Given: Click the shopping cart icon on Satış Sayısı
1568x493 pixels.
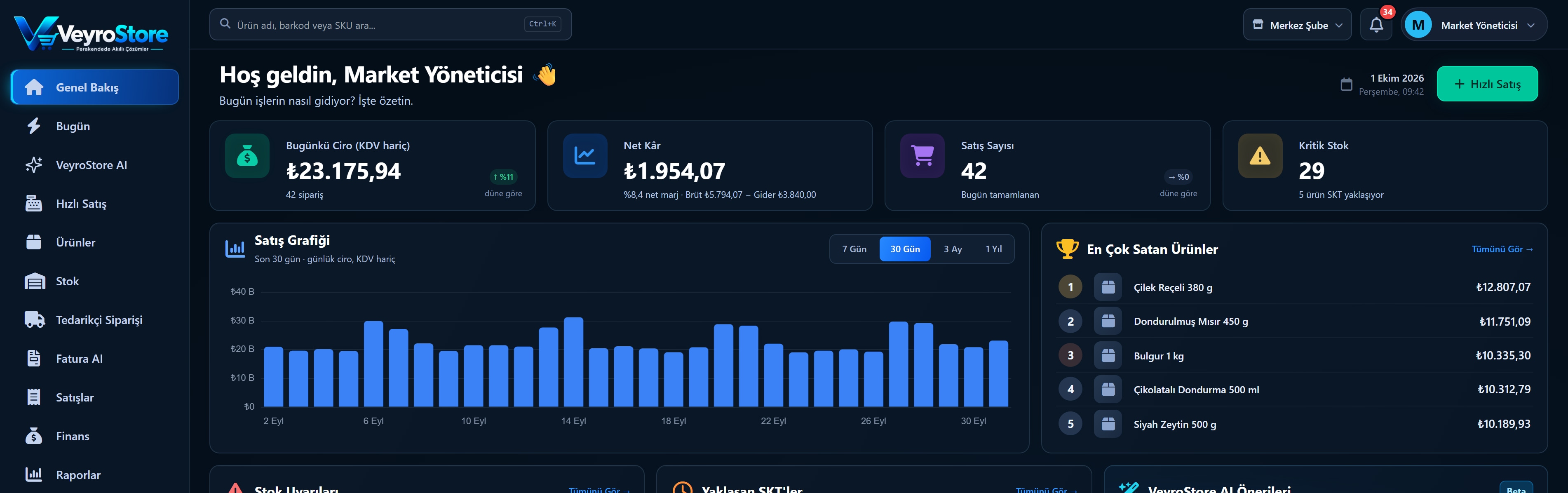Looking at the screenshot, I should [922, 156].
